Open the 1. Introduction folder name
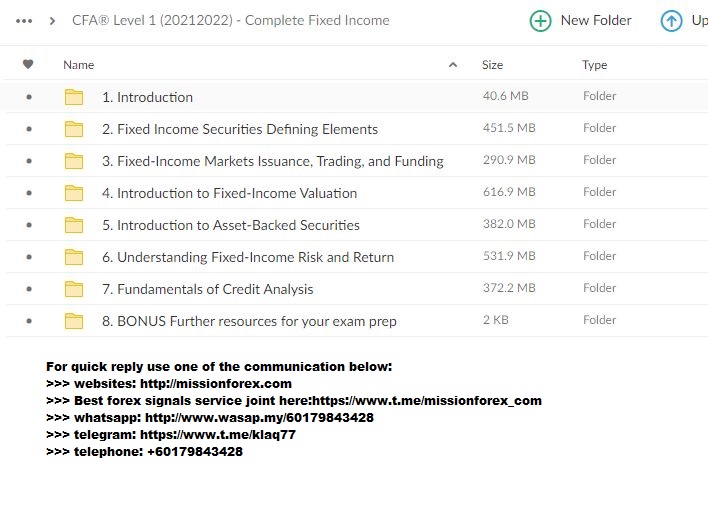This screenshot has height=506, width=708. click(x=147, y=97)
